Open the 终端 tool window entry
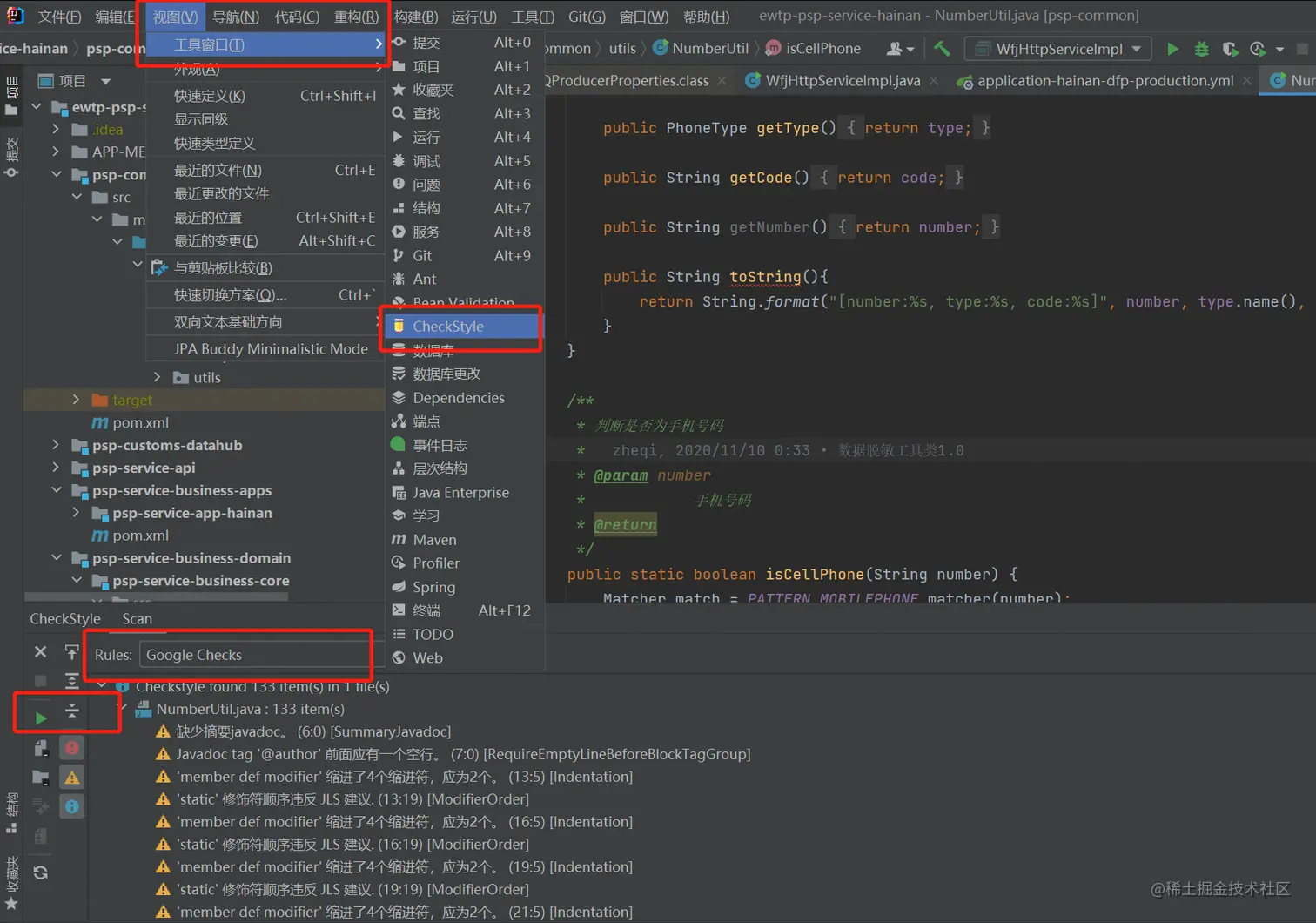This screenshot has height=923, width=1316. (465, 610)
